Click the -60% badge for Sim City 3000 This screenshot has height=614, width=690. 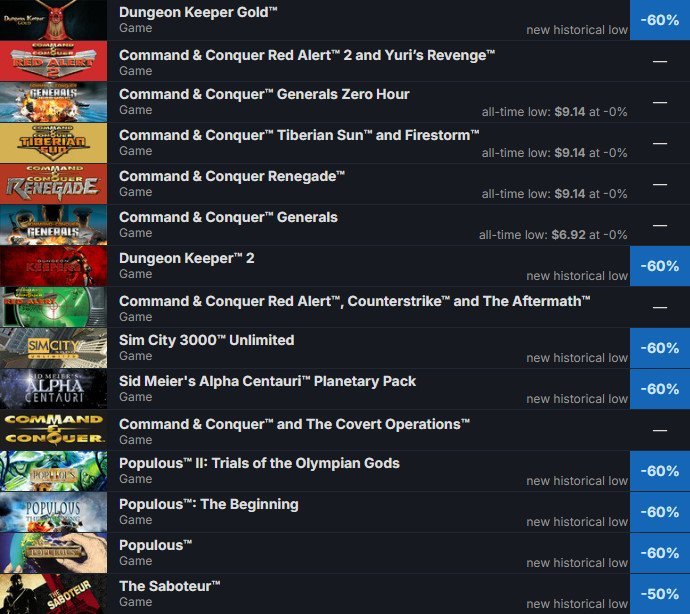[660, 348]
